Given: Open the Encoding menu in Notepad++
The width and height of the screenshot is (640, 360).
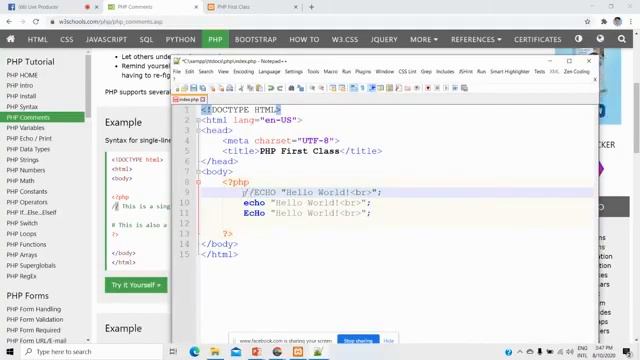Looking at the screenshot, I should (244, 71).
